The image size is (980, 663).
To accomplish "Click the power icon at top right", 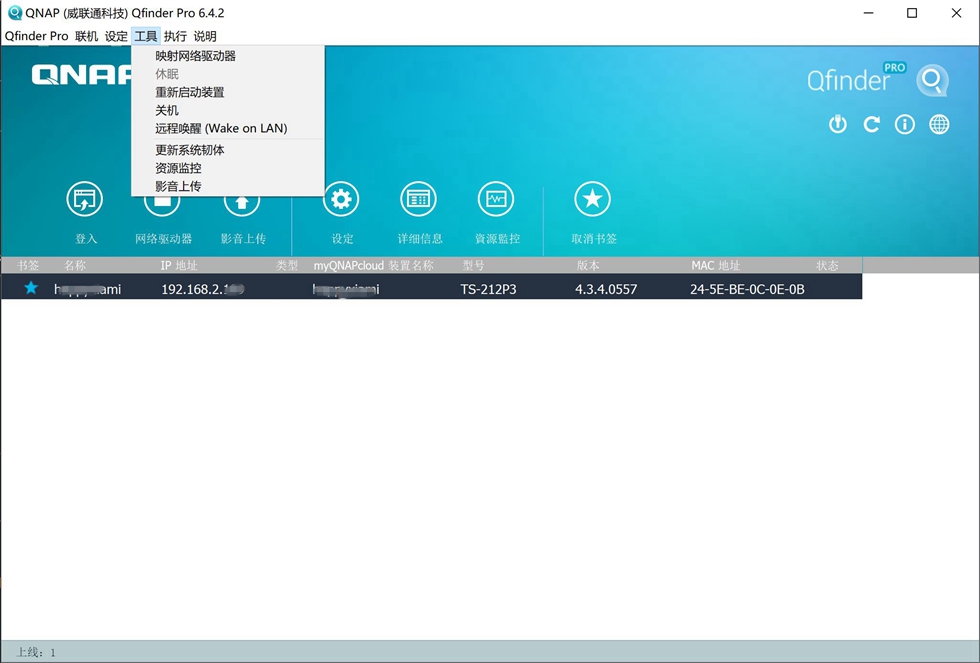I will click(838, 124).
